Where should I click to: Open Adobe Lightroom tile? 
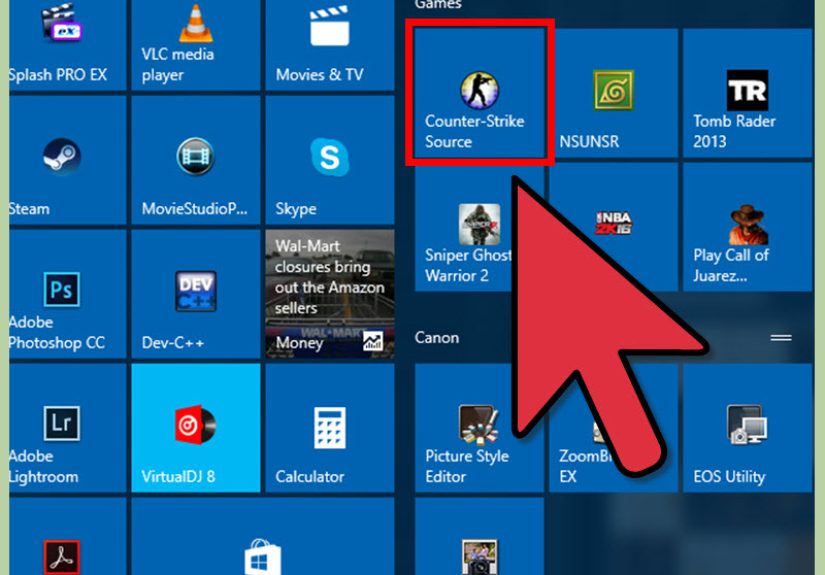tap(67, 428)
